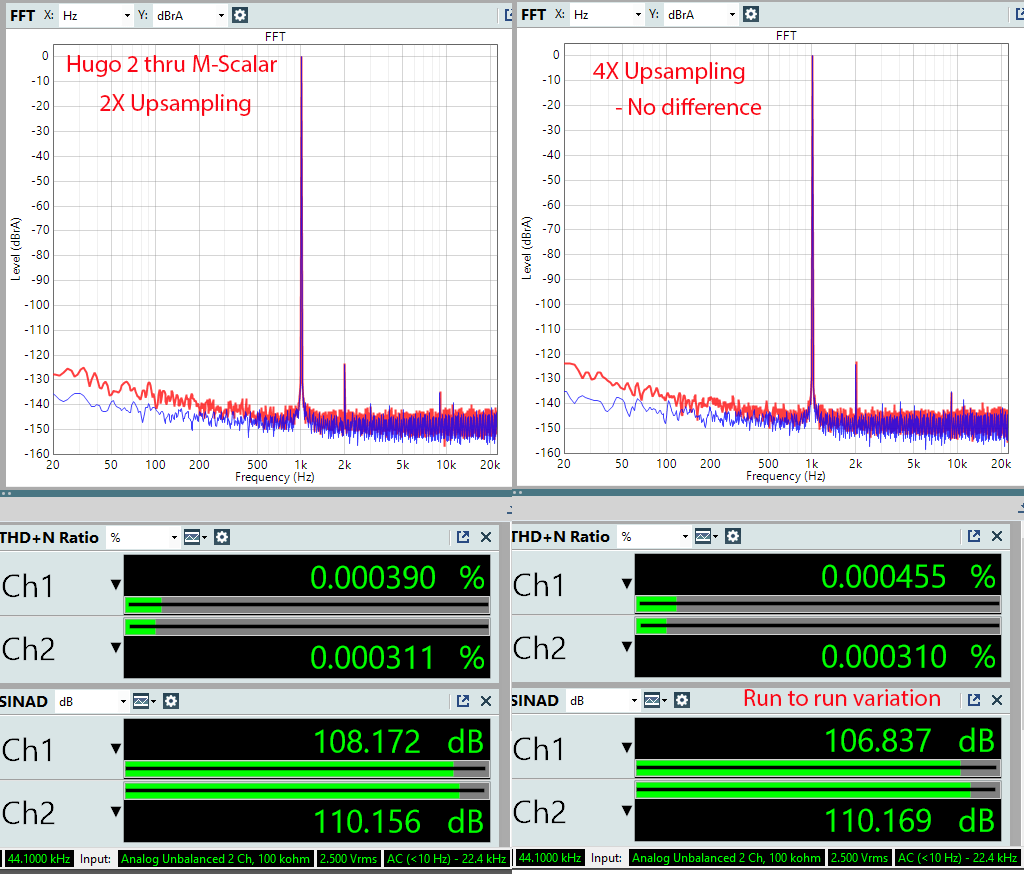Click right status bar 44.1000 kHz sample rate
Viewport: 1024px width, 874px height.
(549, 858)
